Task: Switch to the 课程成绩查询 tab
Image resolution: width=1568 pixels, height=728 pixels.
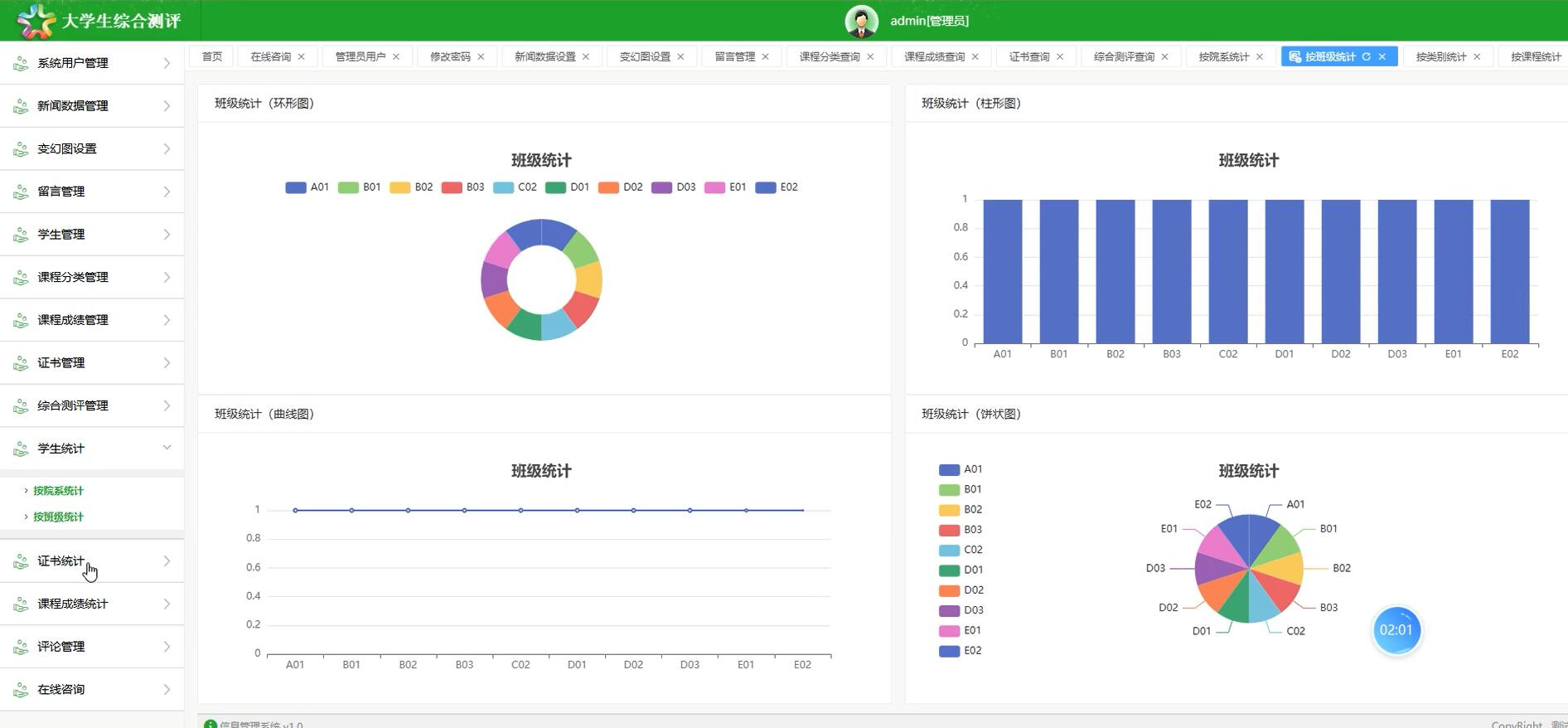Action: tap(934, 56)
